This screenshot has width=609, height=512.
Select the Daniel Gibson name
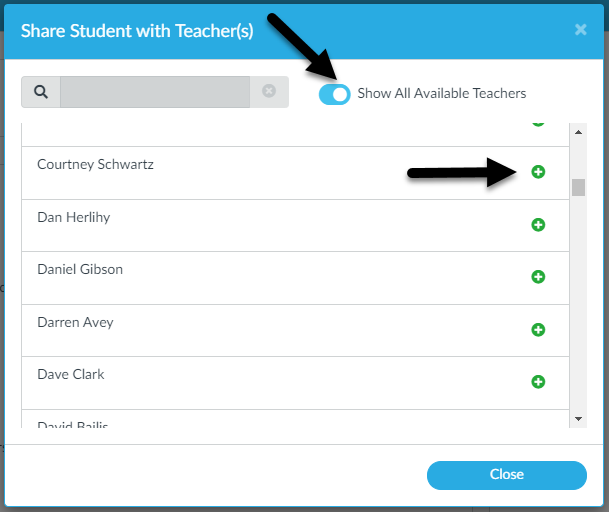click(x=80, y=269)
